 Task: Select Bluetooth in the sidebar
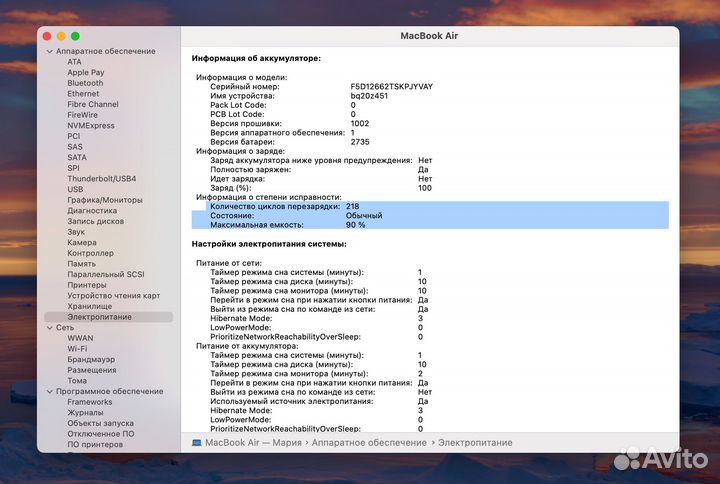(x=85, y=83)
